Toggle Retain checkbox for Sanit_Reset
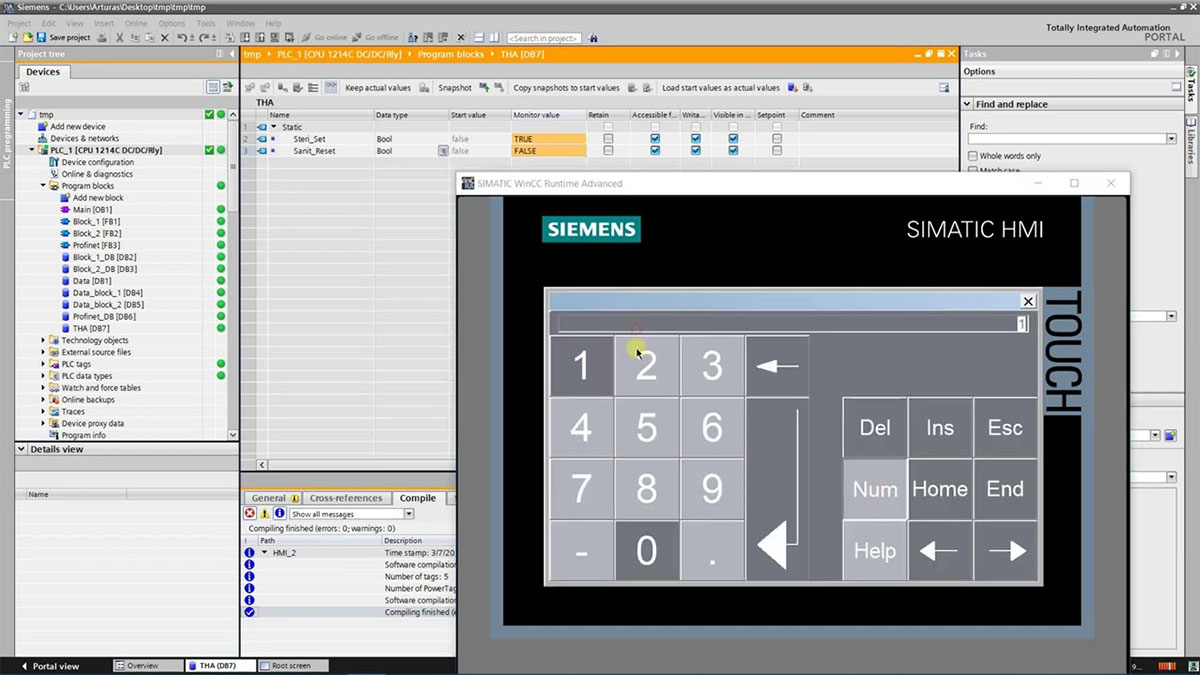 608,151
